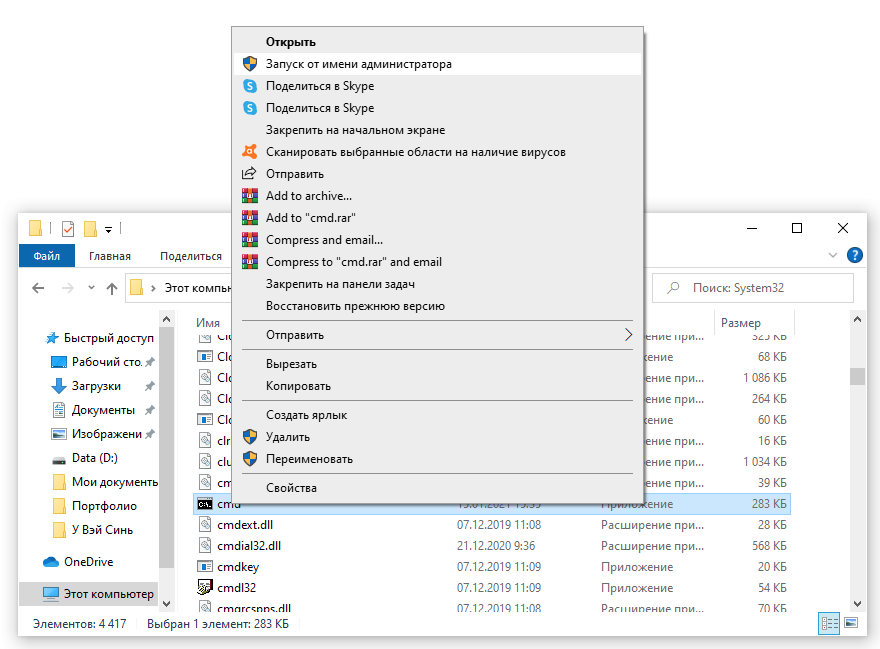Image resolution: width=880 pixels, height=649 pixels.
Task: Select WinRAR 'Add to archive...' icon
Action: pyautogui.click(x=250, y=196)
